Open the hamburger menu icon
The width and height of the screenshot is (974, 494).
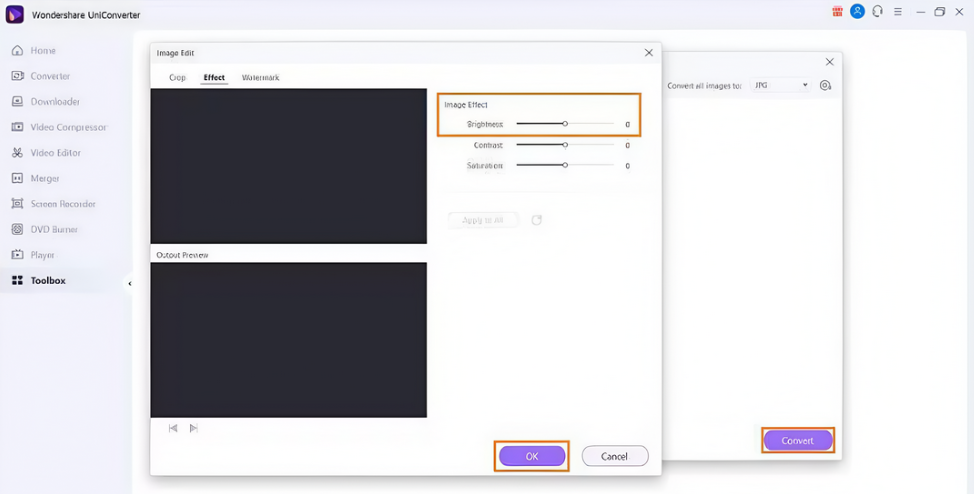[x=898, y=11]
